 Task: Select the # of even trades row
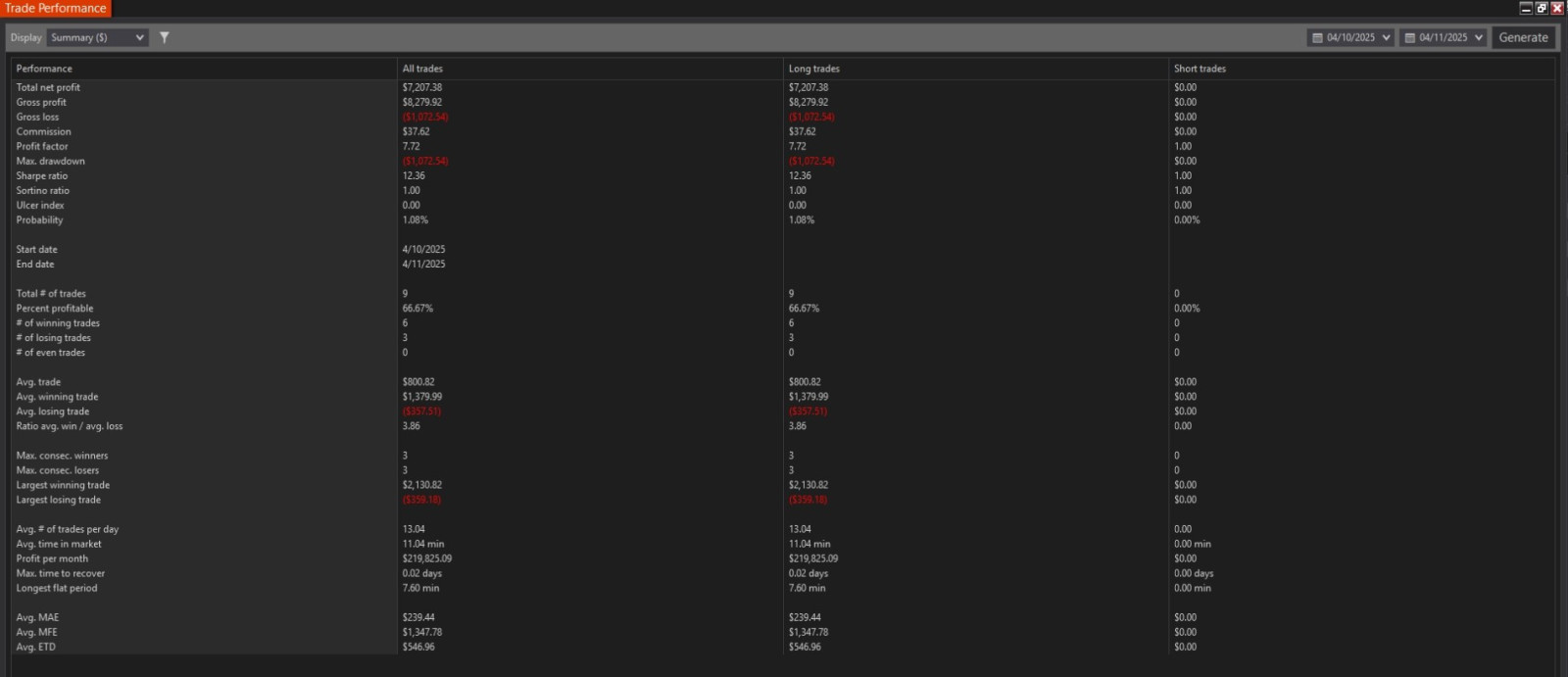tap(51, 352)
